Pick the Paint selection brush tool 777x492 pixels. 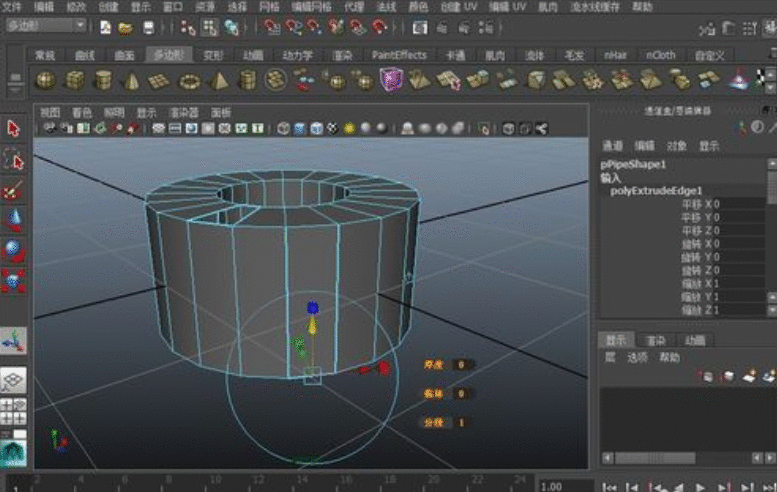pos(13,190)
